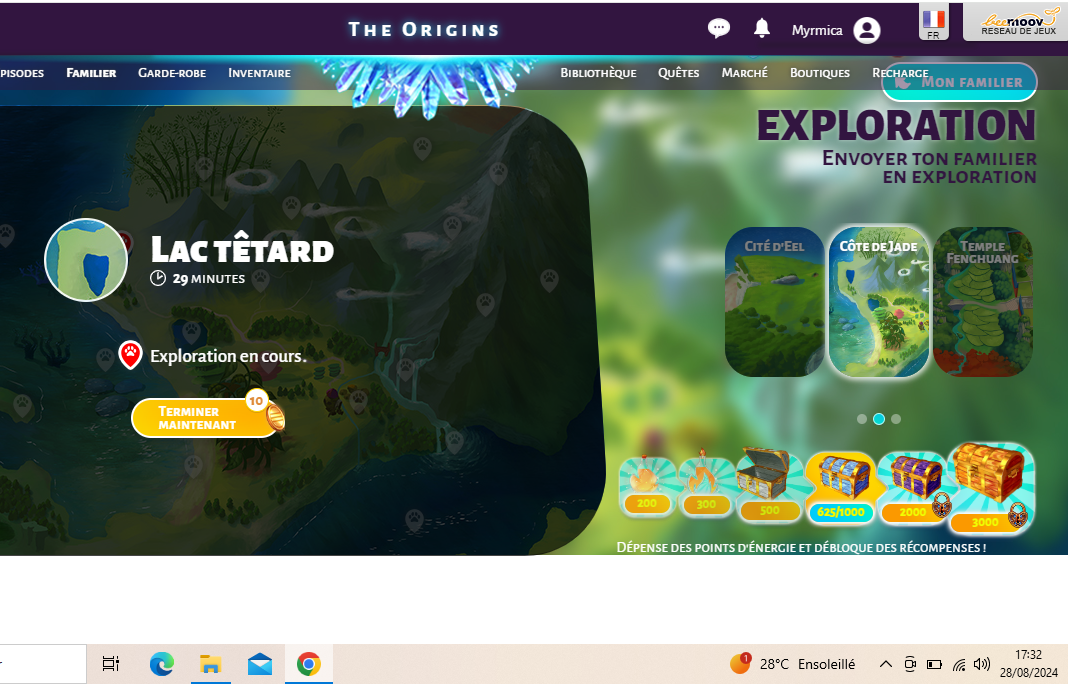Switch language with the FR flag
Screen dimensions: 1068x684
click(933, 22)
